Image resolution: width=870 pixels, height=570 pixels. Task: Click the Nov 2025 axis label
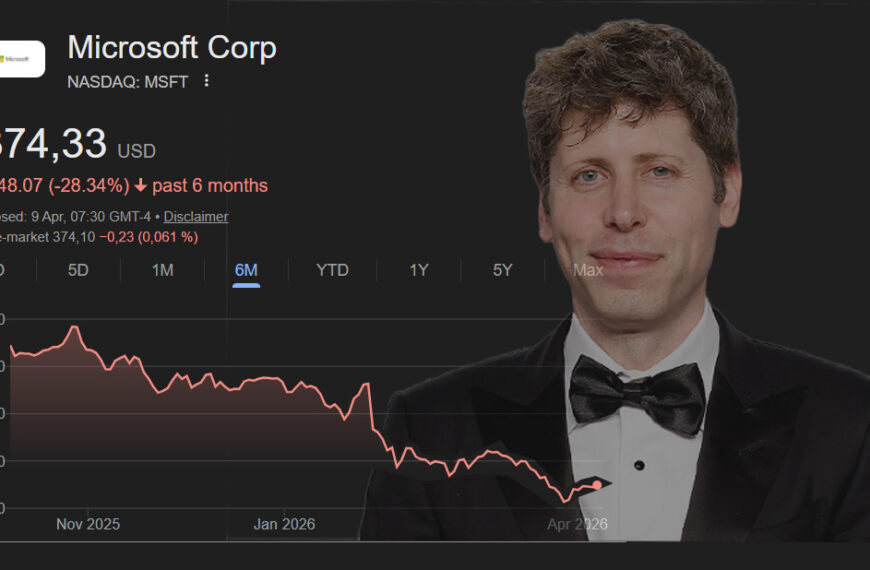pos(88,524)
